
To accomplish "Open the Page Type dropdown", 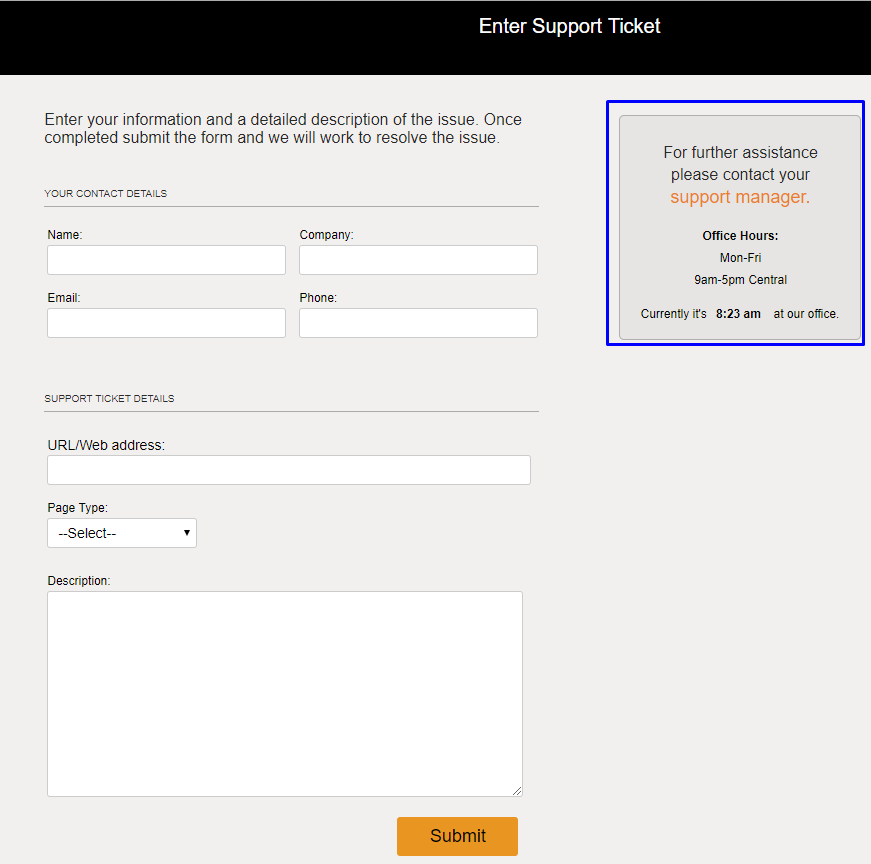I will coord(122,533).
